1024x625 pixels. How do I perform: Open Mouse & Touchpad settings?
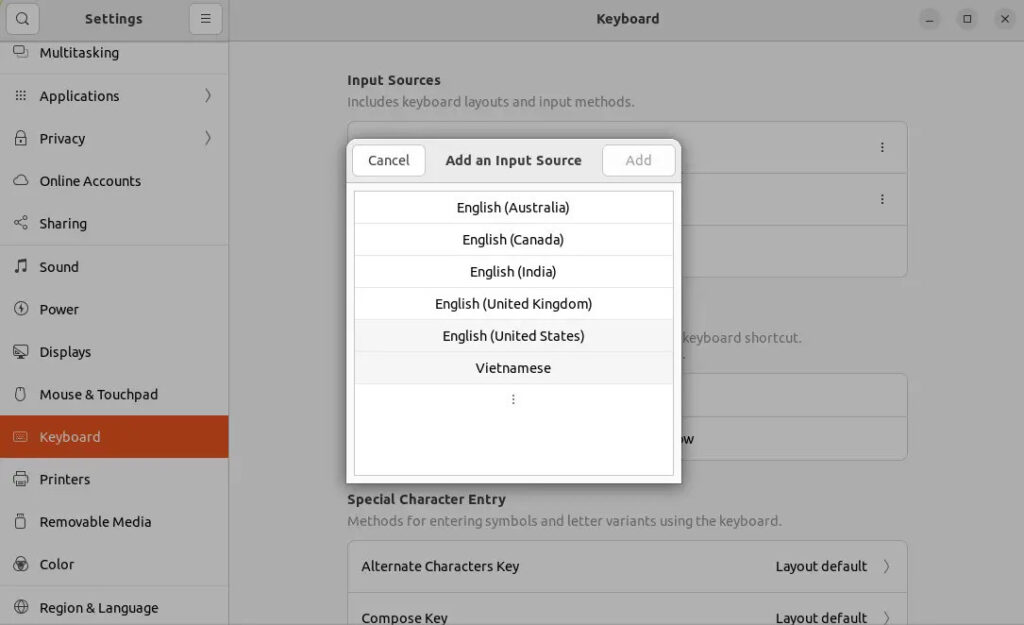99,394
